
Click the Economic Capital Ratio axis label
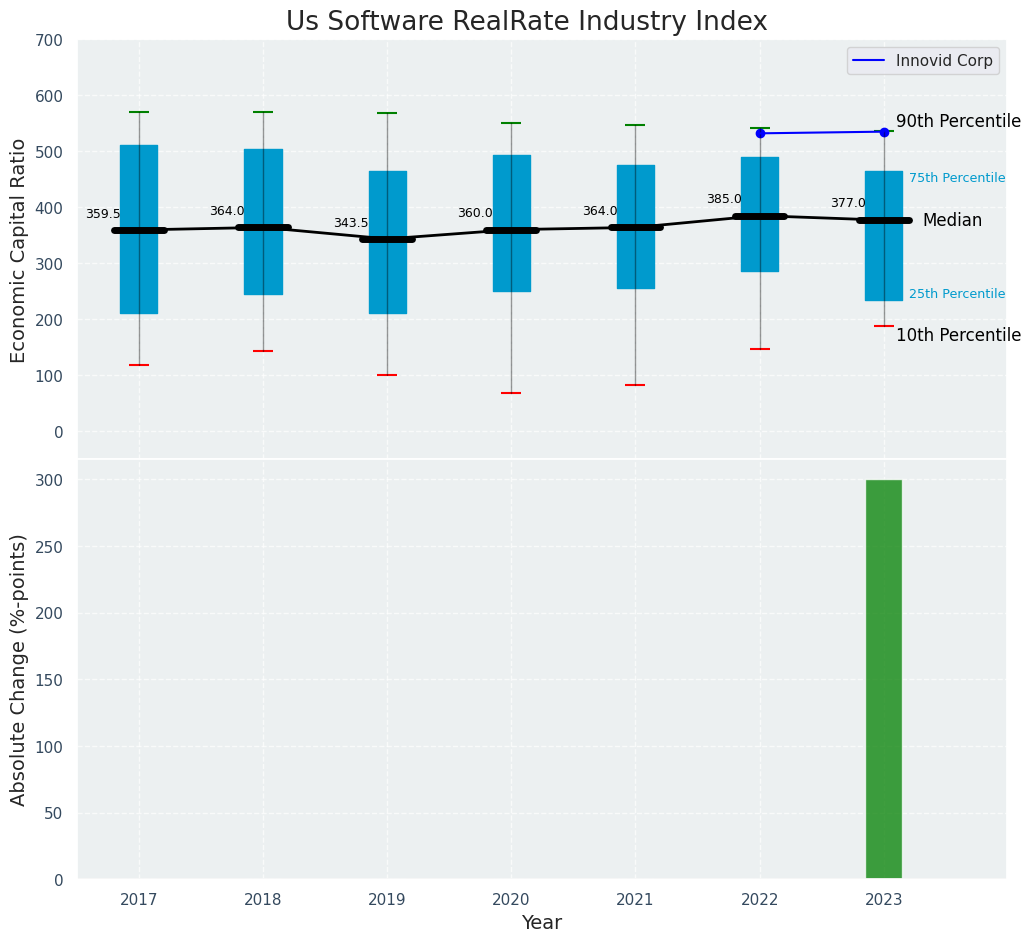[19, 250]
